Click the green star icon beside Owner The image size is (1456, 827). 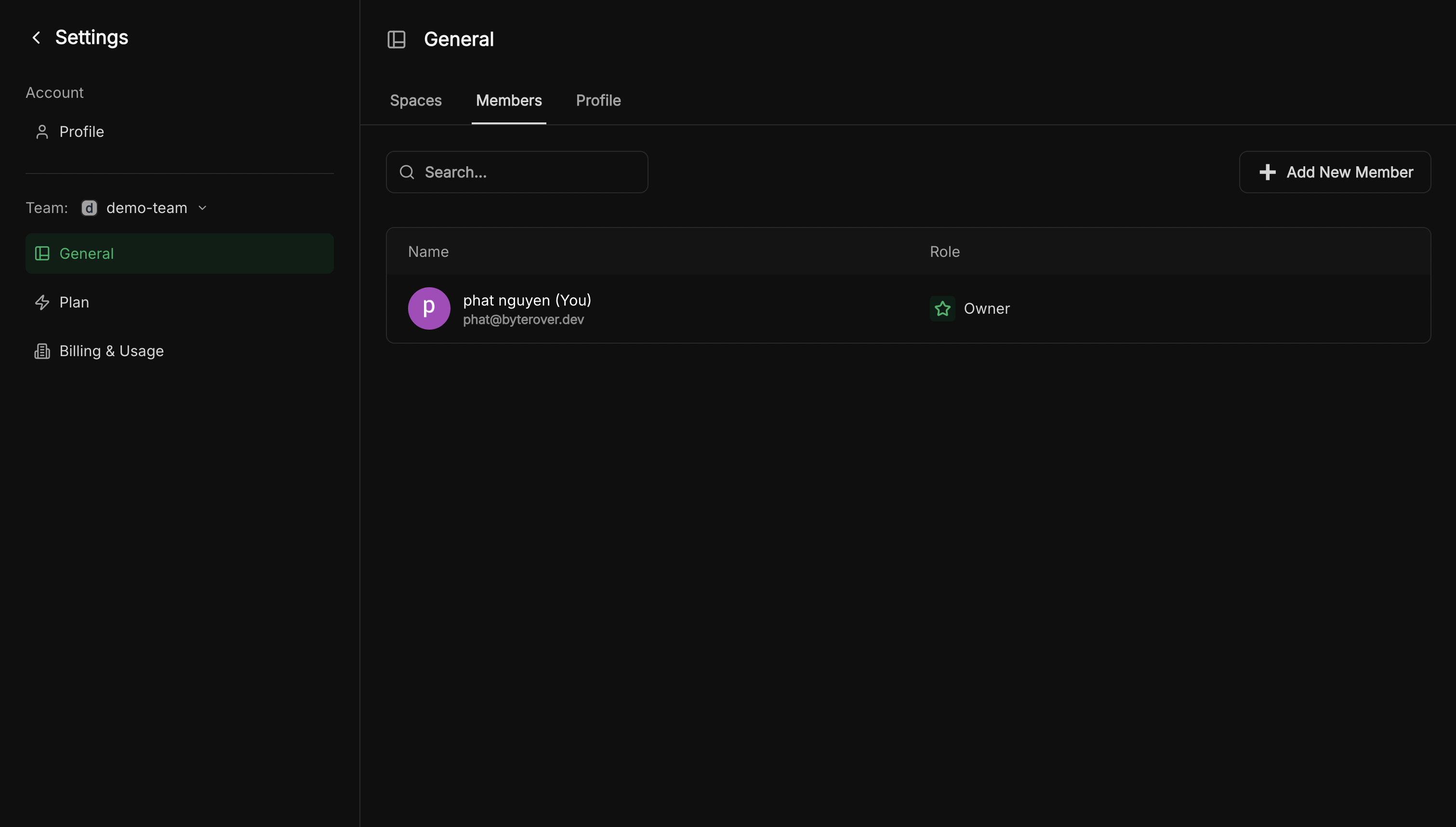point(942,308)
